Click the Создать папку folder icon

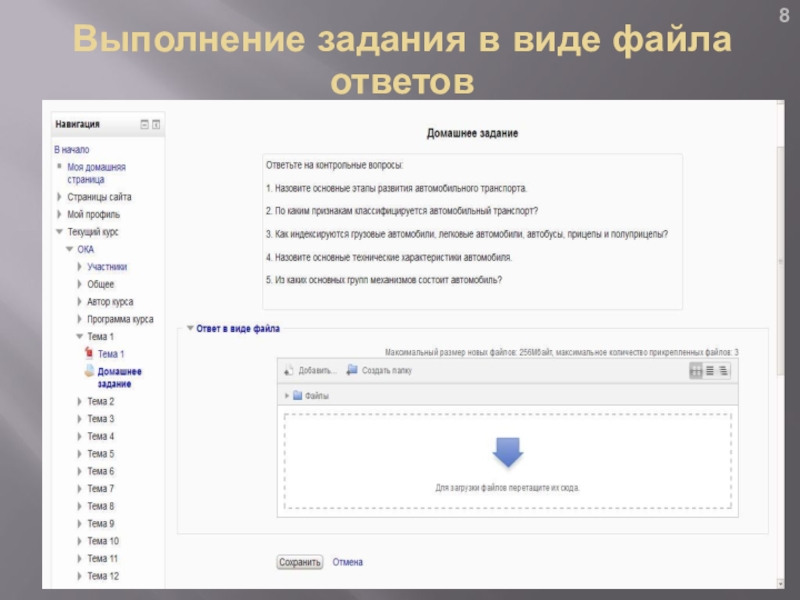tap(352, 370)
